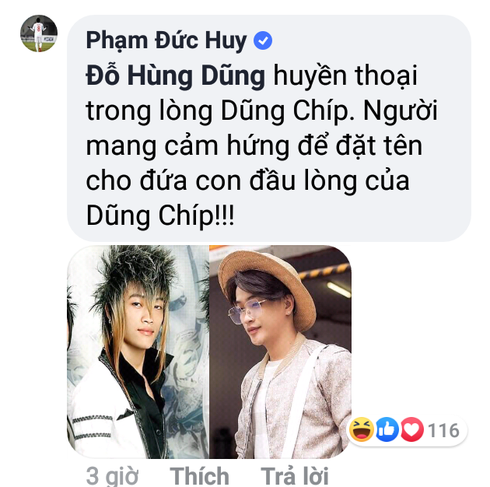This screenshot has width=490, height=487.
Task: Open the tagged Đỗ Hùng Dũng profile
Action: coord(175,76)
